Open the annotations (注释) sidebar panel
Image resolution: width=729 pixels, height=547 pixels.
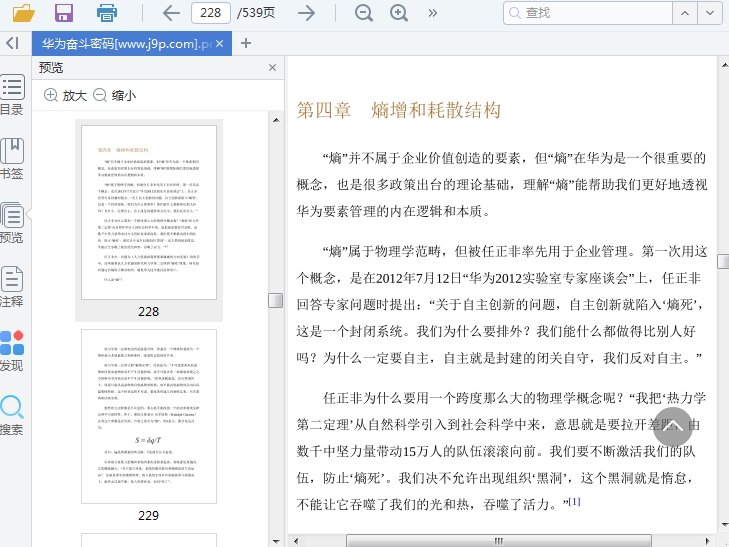(x=12, y=286)
